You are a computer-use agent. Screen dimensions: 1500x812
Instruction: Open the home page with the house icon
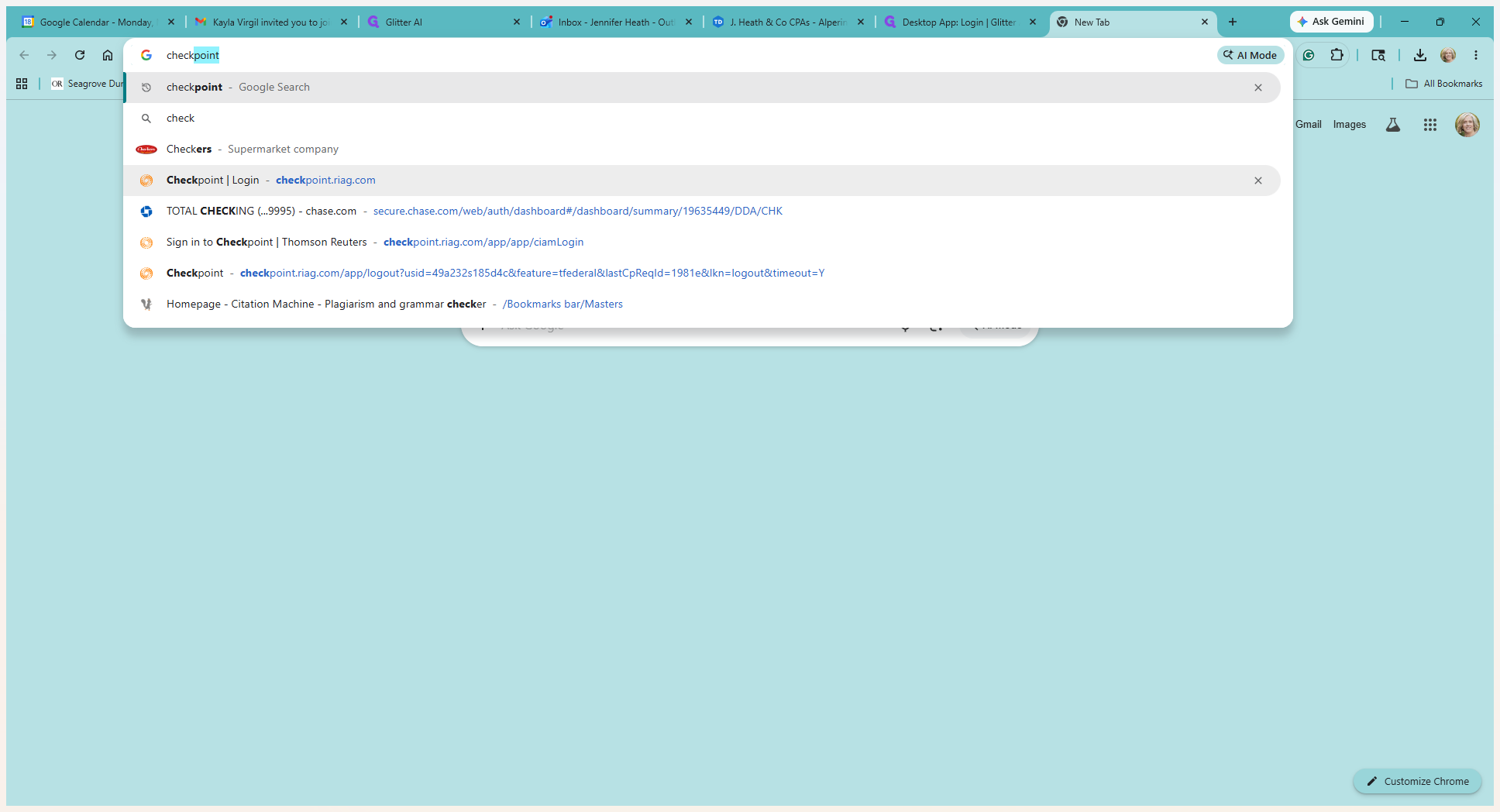(x=108, y=55)
